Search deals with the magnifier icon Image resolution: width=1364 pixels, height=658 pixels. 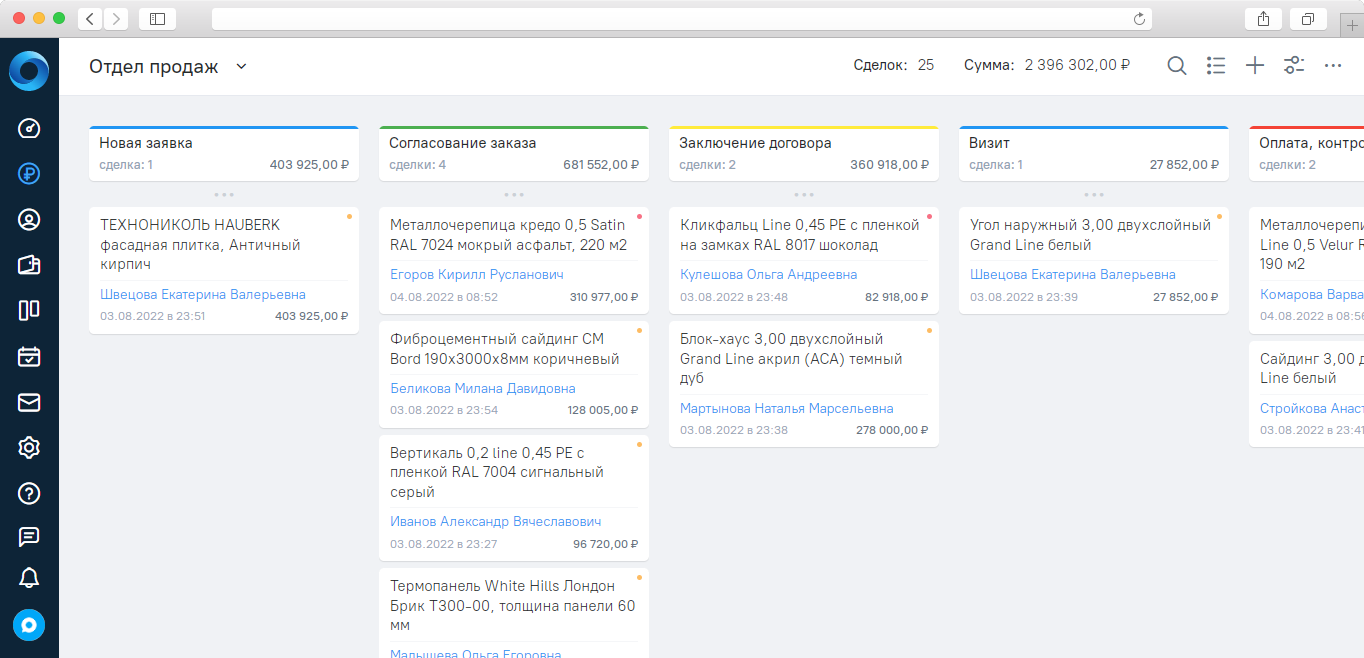point(1177,65)
